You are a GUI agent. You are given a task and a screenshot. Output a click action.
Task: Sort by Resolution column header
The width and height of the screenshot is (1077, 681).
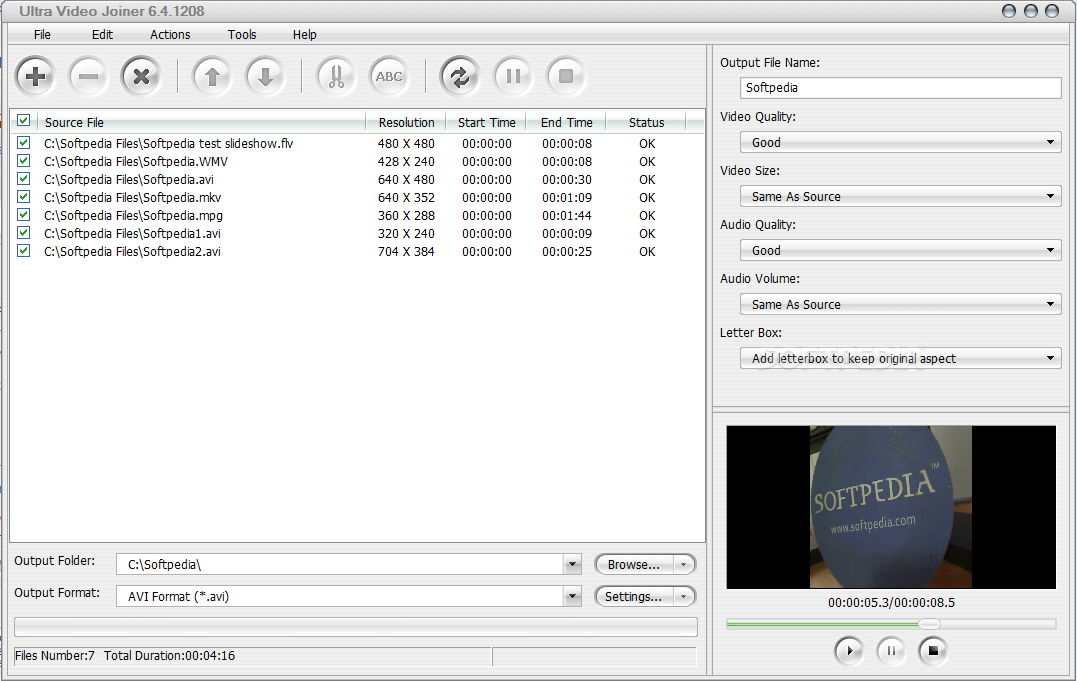(406, 122)
